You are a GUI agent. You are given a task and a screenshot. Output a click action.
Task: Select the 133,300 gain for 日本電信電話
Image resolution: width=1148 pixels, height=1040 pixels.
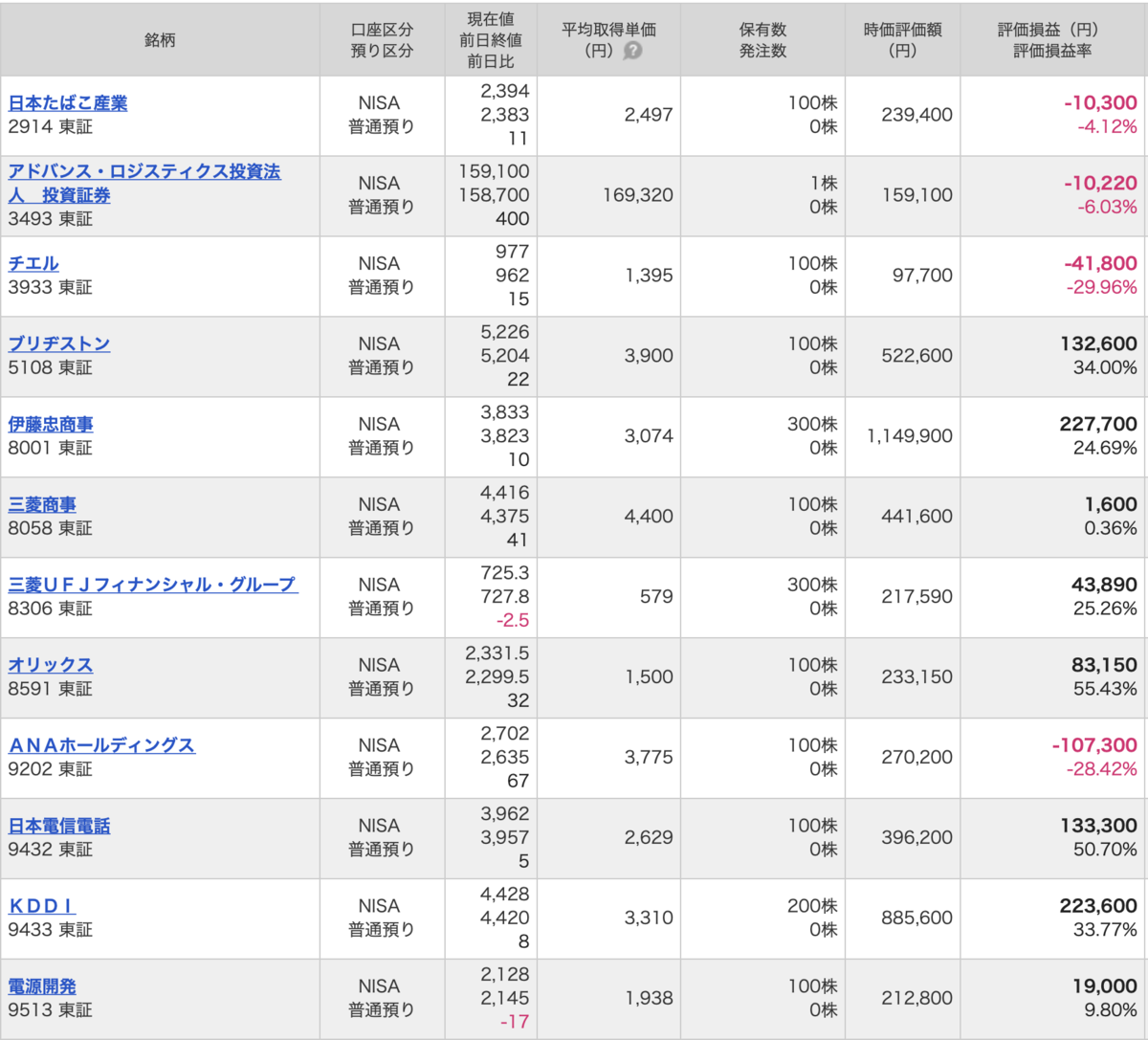click(1098, 826)
